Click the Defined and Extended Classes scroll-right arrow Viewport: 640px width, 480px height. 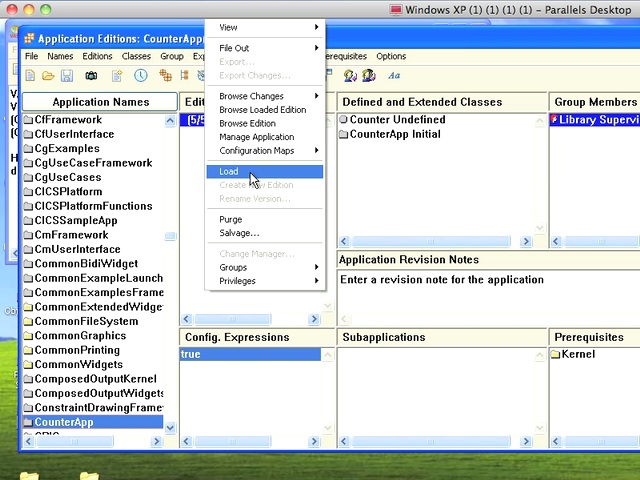526,241
